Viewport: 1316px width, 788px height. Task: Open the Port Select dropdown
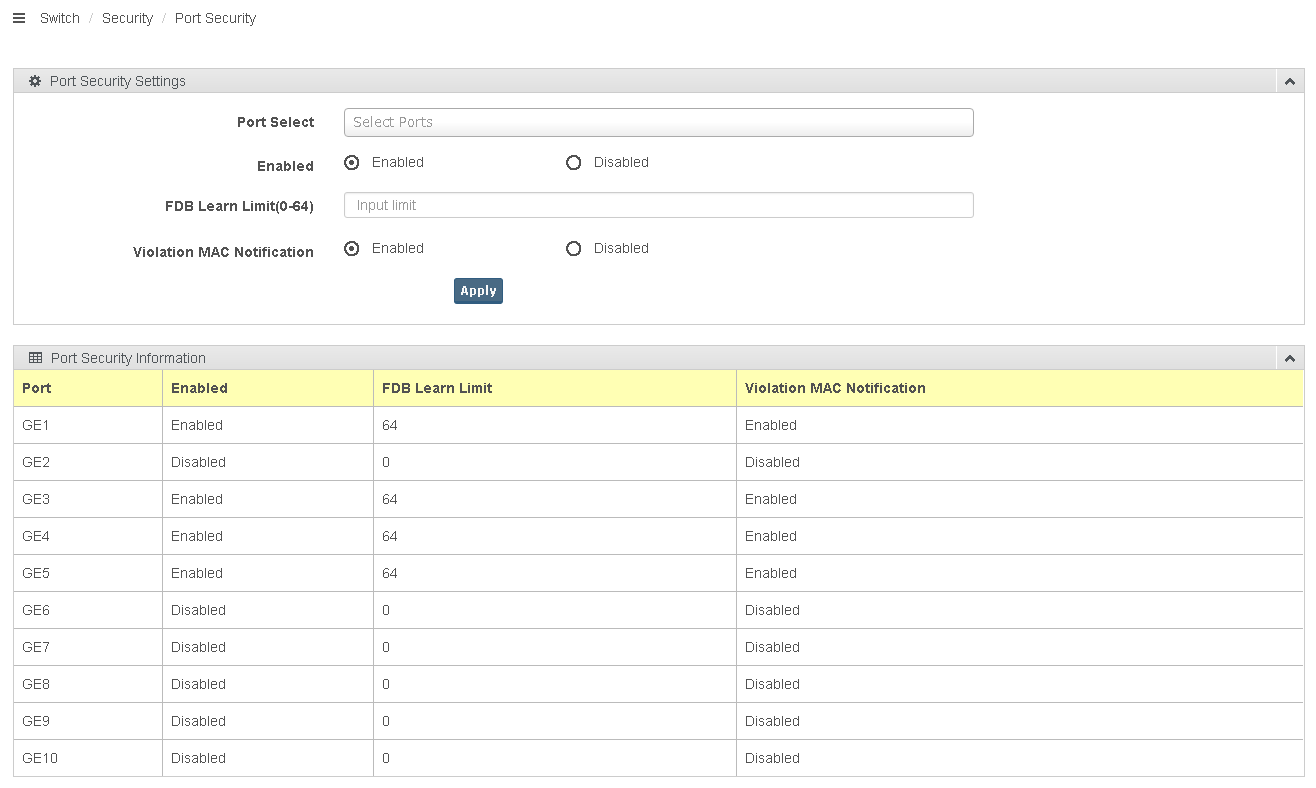click(x=658, y=122)
